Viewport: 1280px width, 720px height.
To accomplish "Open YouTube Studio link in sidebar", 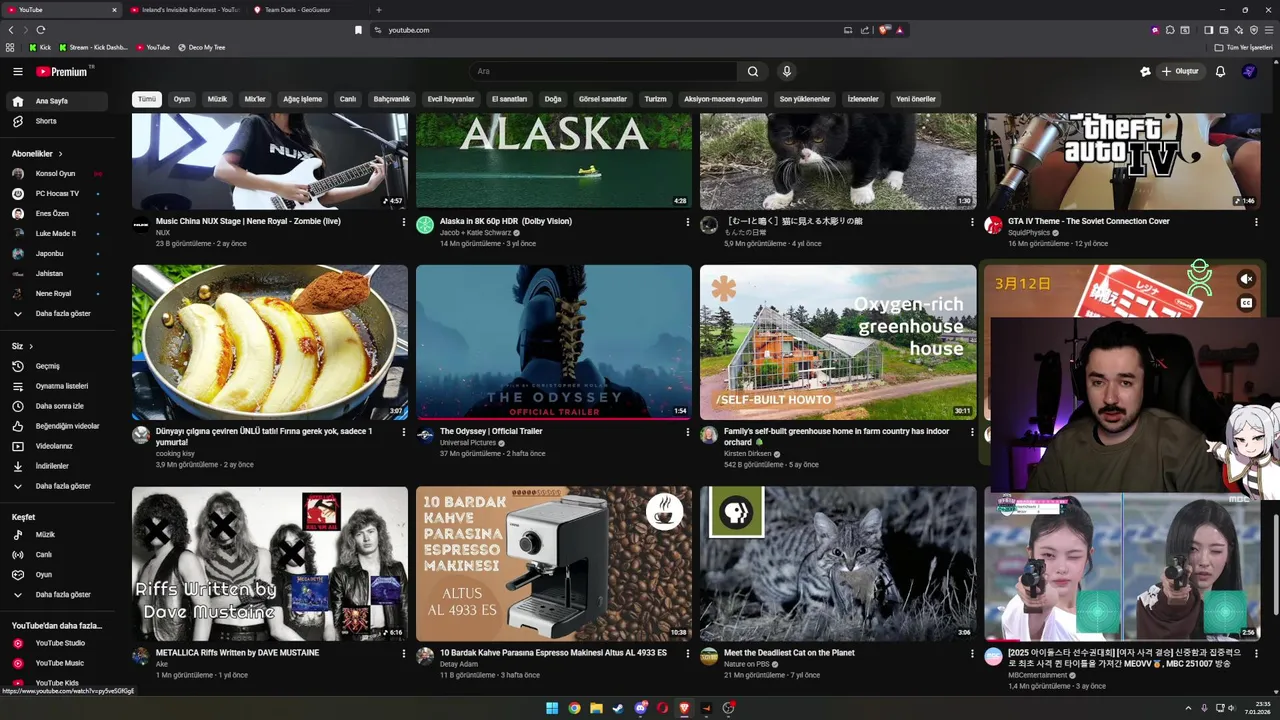I will (x=59, y=643).
